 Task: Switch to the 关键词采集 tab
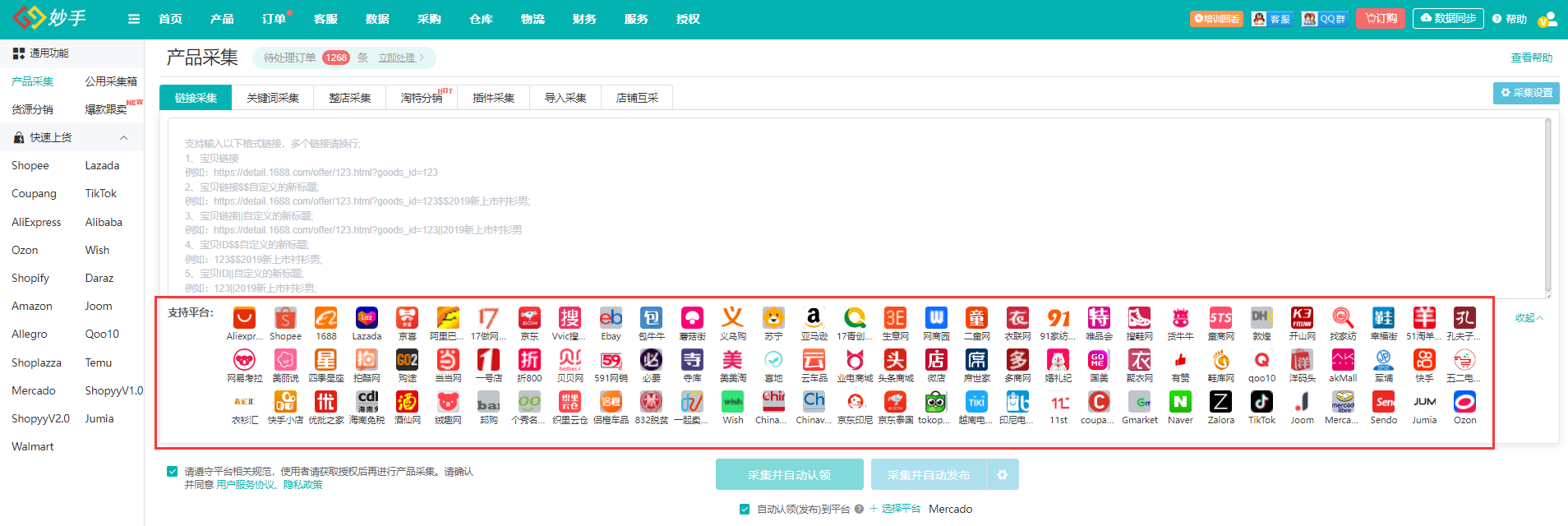(273, 98)
